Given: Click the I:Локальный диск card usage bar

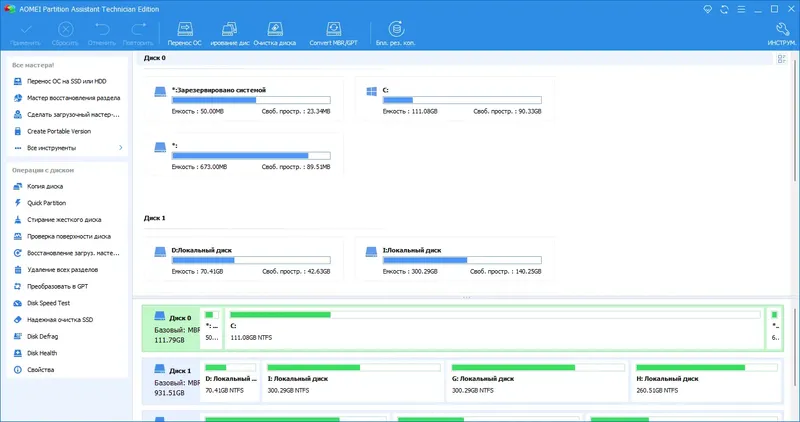Looking at the screenshot, I should tap(462, 260).
